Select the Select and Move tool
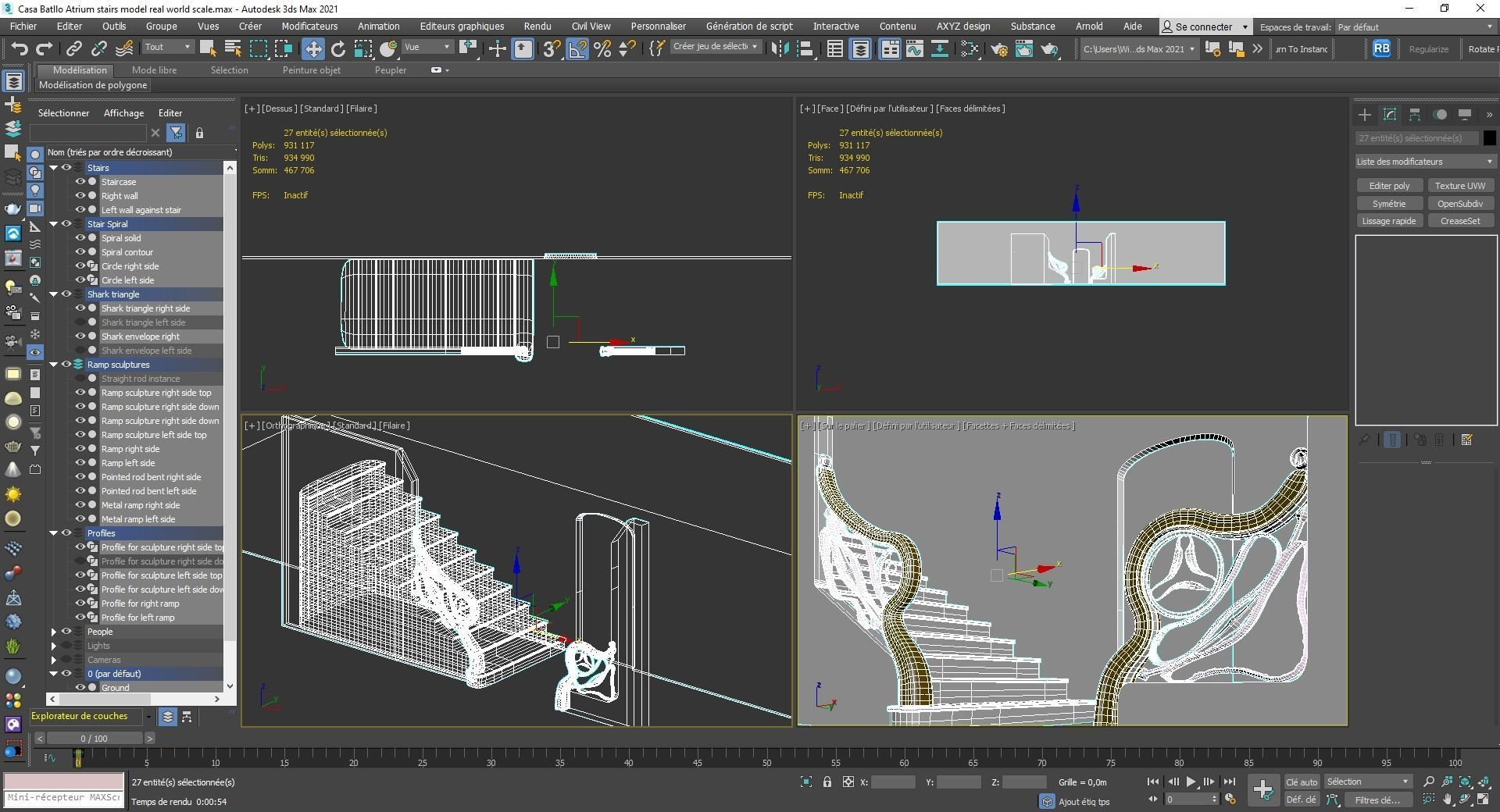Viewport: 1500px width, 812px height. [315, 48]
